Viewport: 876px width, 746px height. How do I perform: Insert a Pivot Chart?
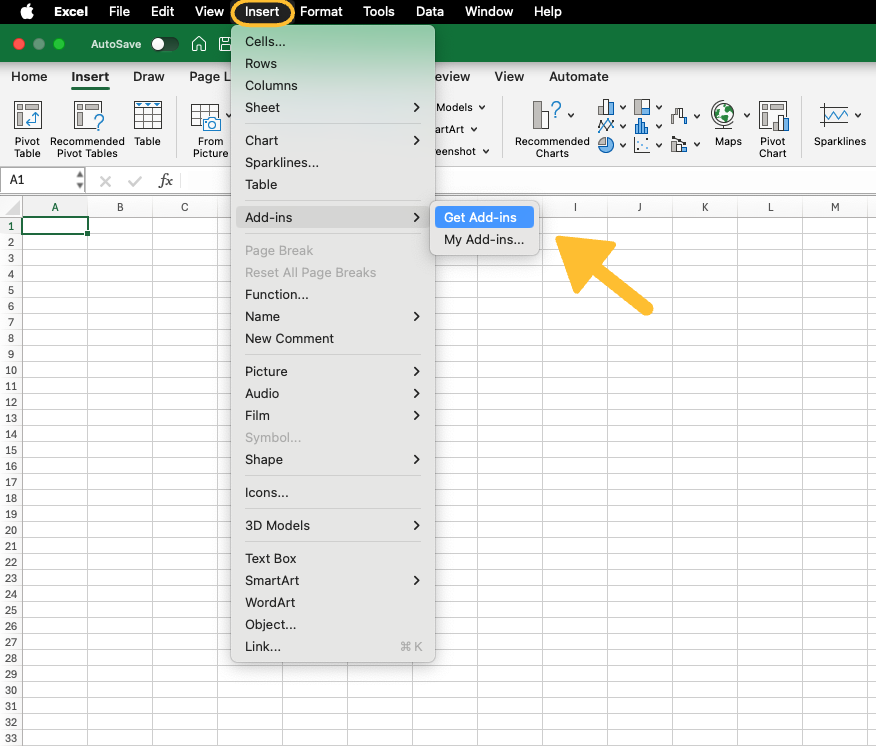point(772,128)
